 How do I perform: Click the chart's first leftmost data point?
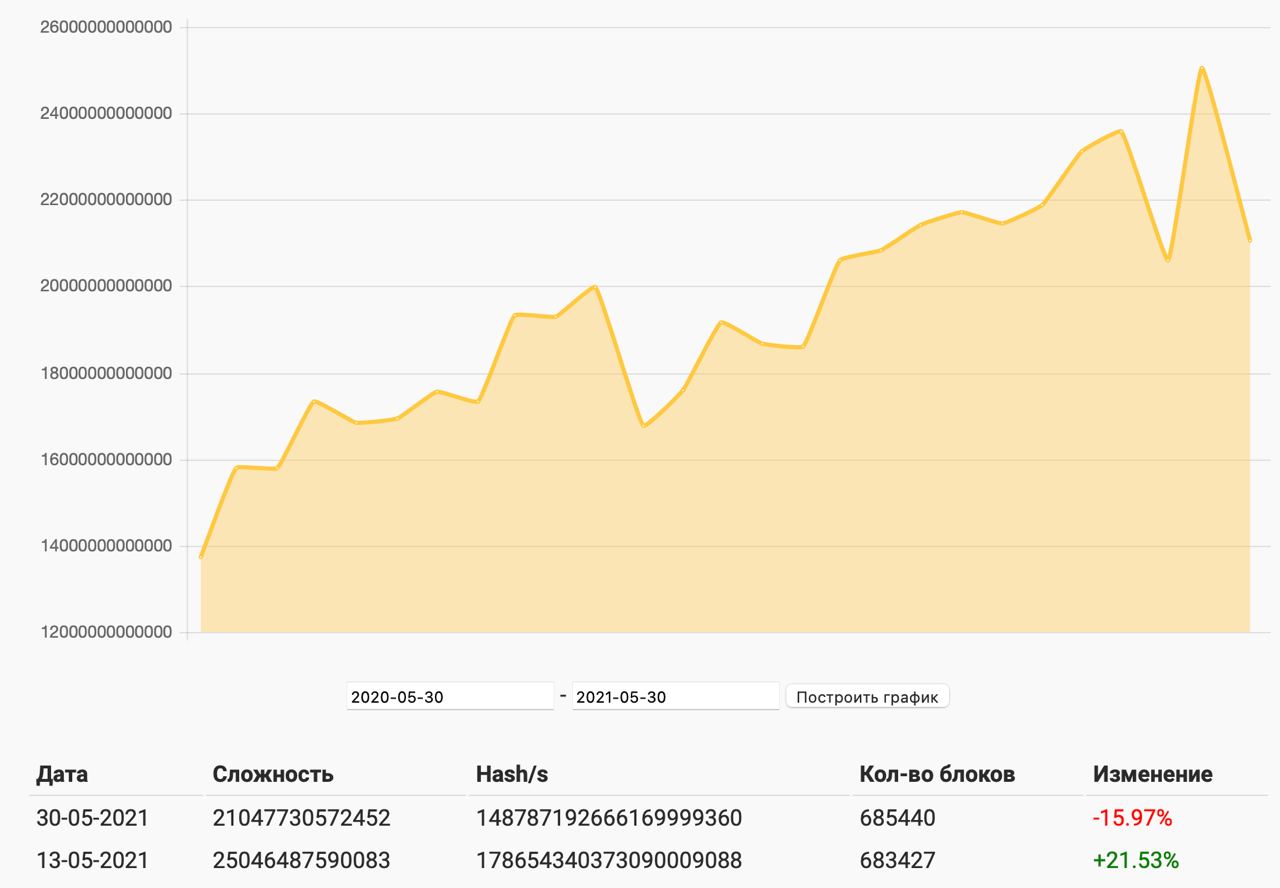(201, 557)
